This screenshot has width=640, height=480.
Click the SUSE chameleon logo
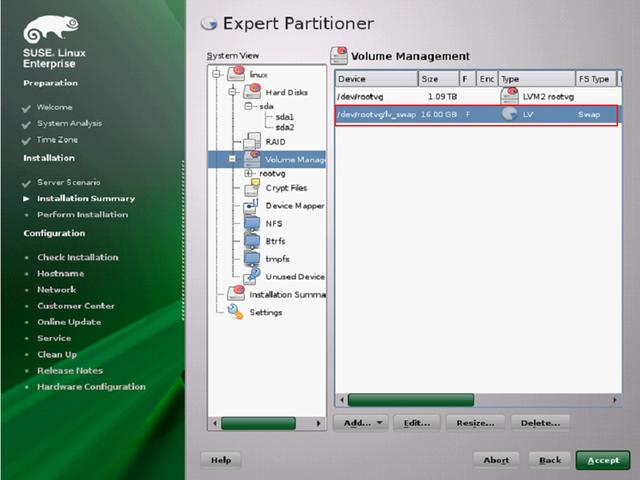(51, 29)
